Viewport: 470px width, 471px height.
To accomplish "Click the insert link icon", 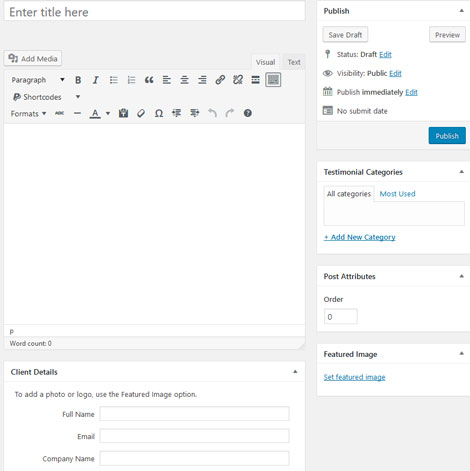I will click(220, 80).
